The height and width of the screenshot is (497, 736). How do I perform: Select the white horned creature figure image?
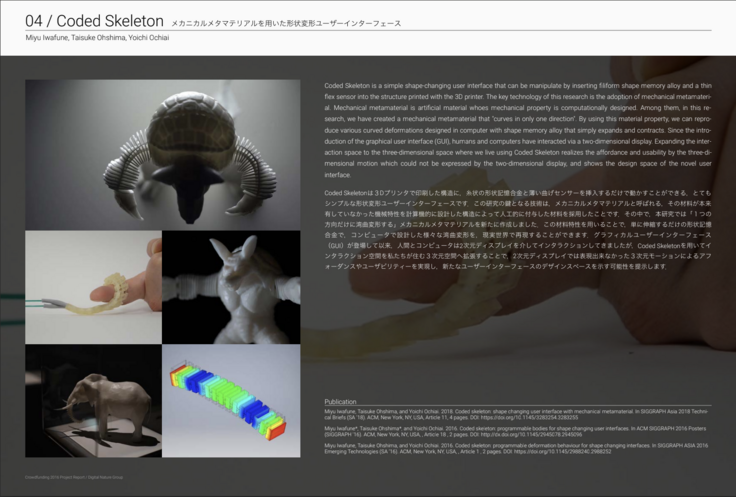pos(232,286)
